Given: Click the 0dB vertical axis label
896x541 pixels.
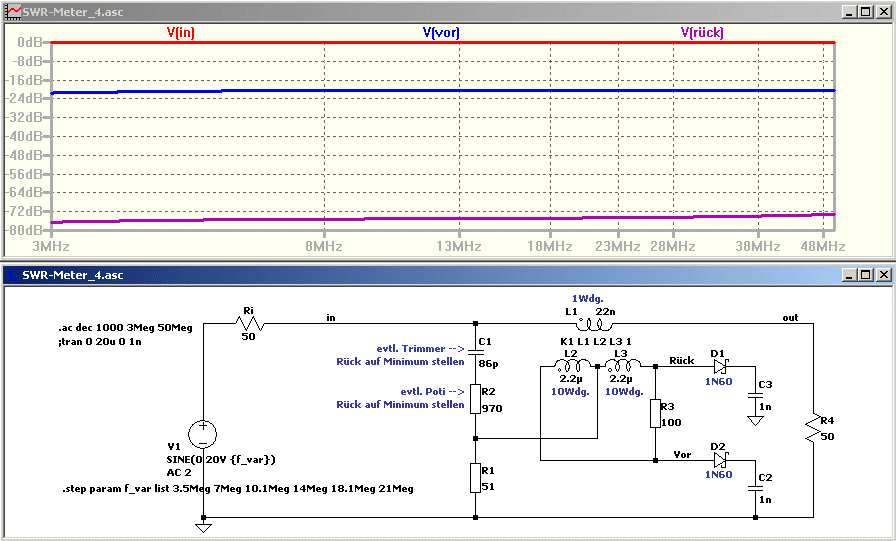Looking at the screenshot, I should 30,42.
